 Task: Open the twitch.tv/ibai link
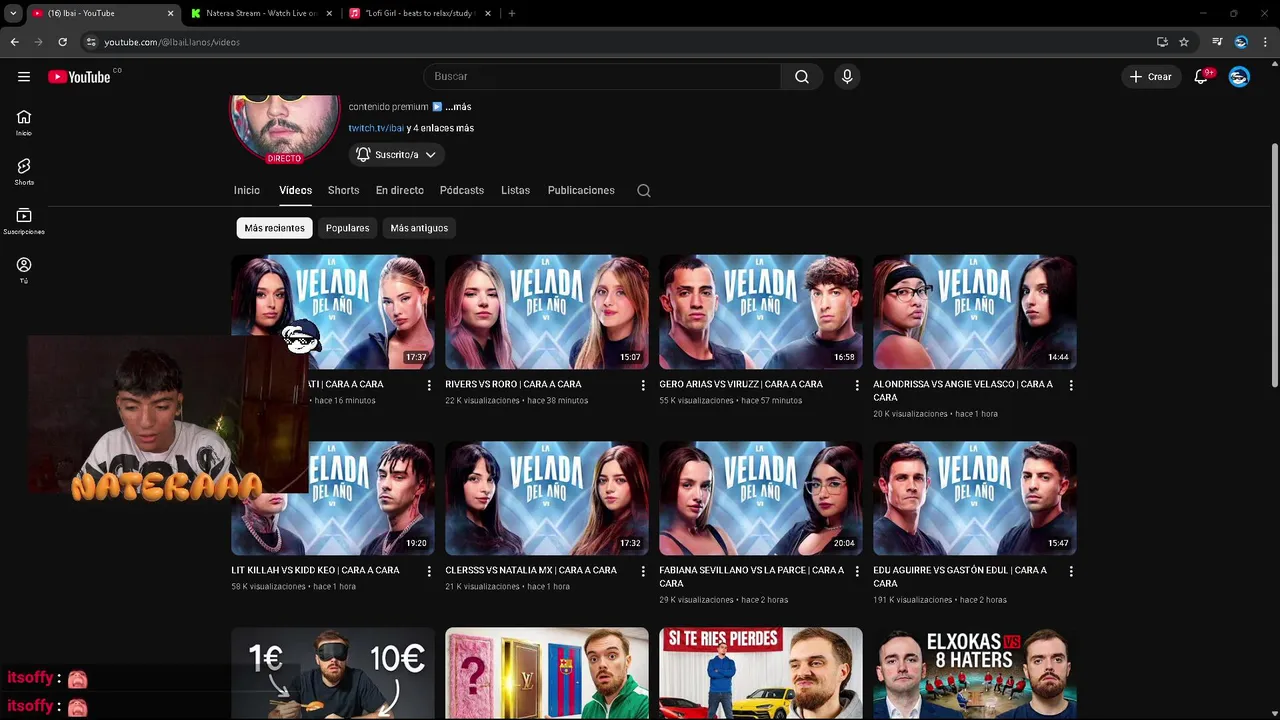coord(376,128)
